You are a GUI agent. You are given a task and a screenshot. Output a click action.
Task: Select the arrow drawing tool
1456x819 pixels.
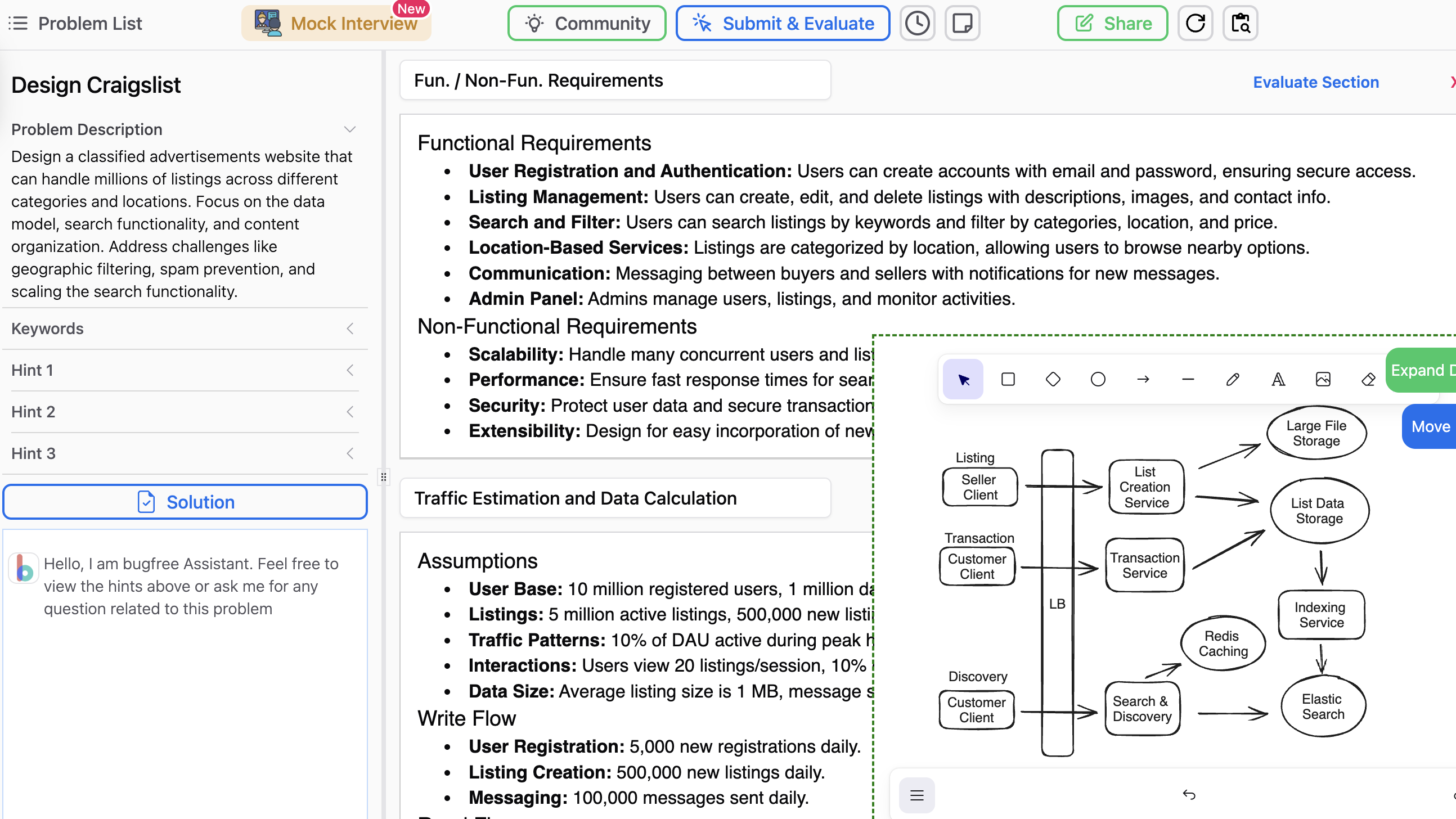coord(1143,379)
